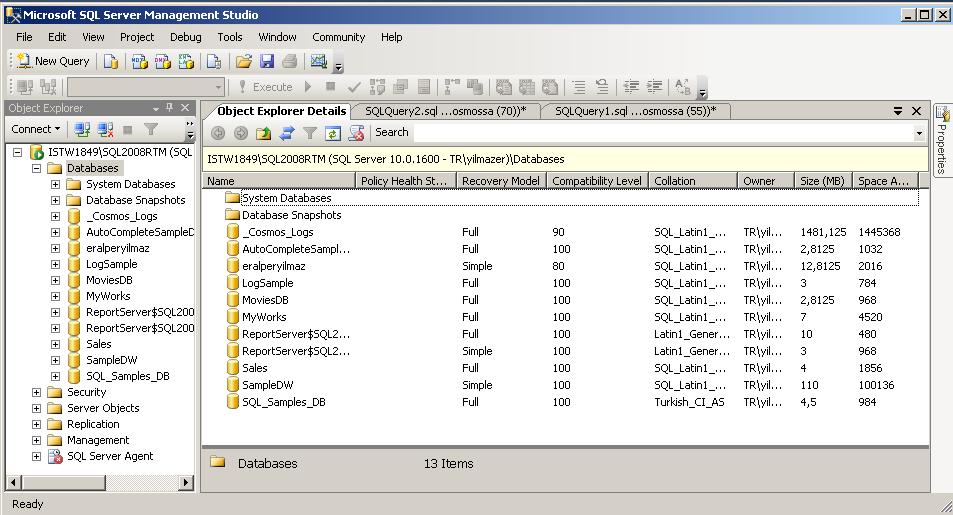The height and width of the screenshot is (515, 953).
Task: Click the Synchronize icon in details toolbar
Action: (286, 133)
